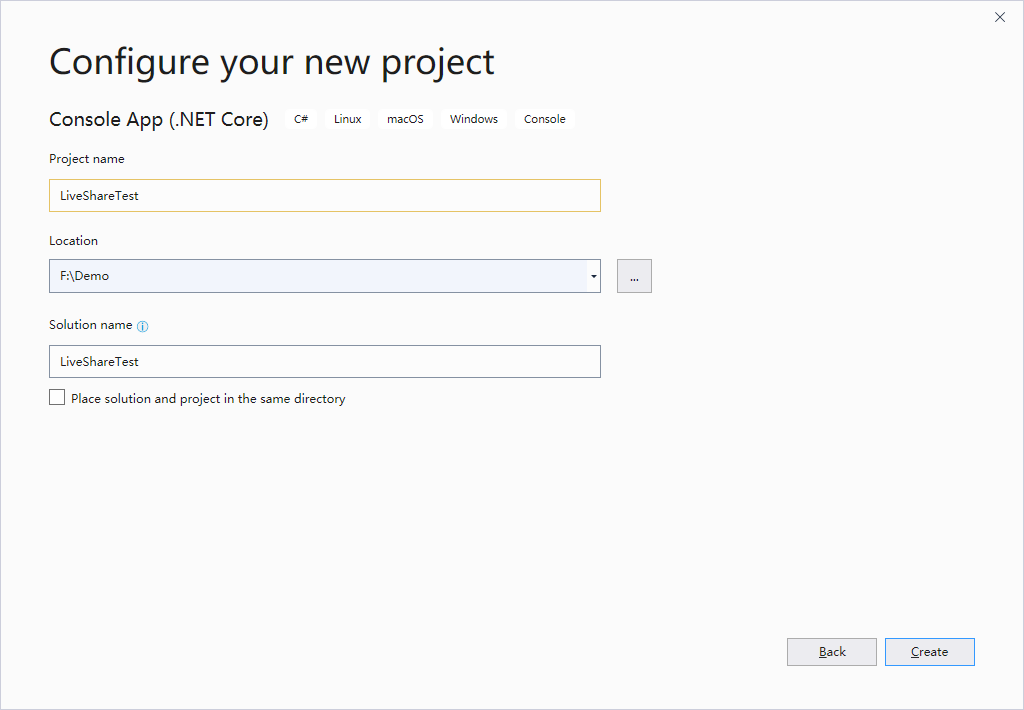This screenshot has height=710, width=1024.
Task: Go Back to the previous step
Action: pyautogui.click(x=831, y=652)
